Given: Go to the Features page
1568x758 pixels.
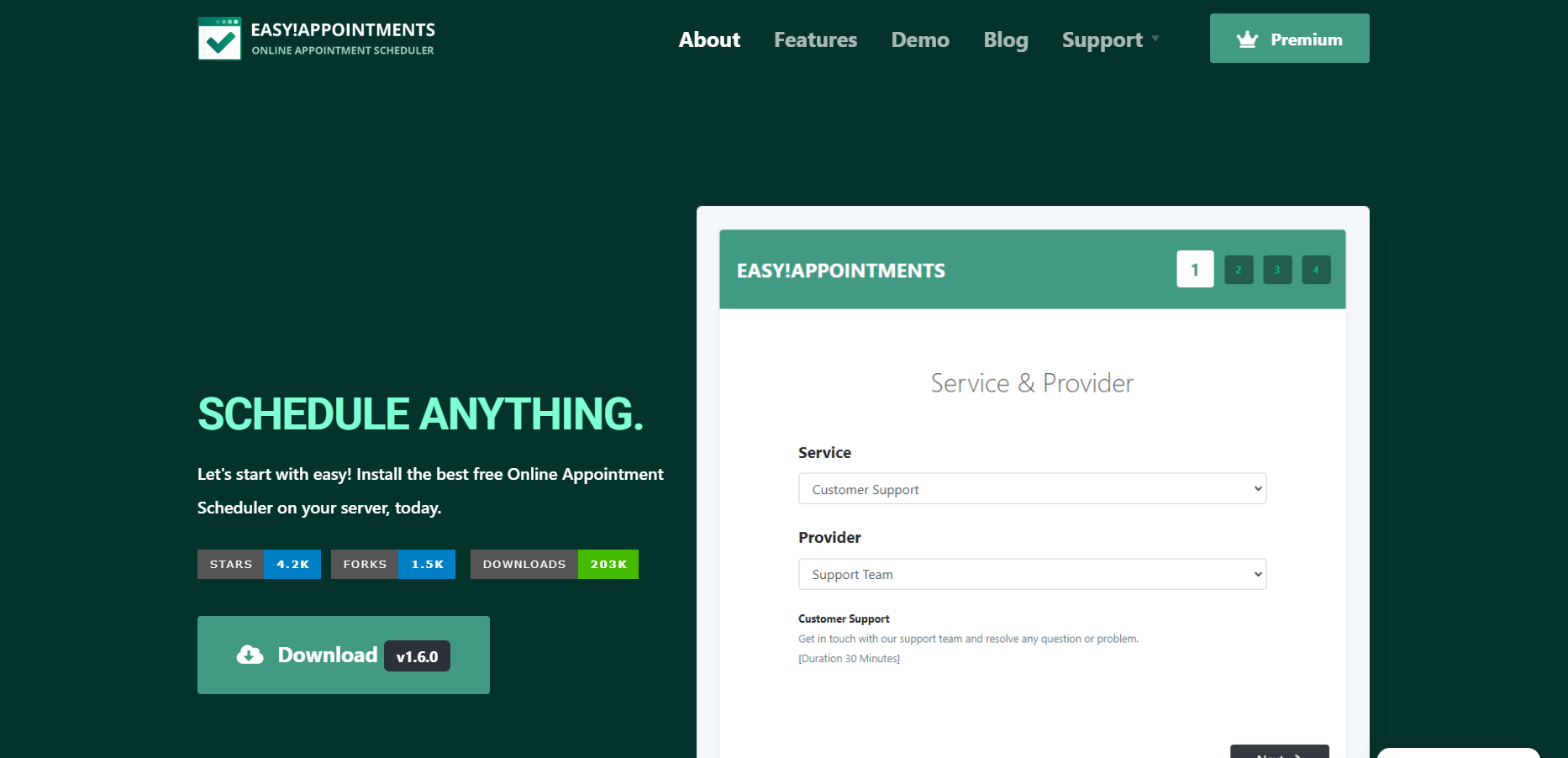Looking at the screenshot, I should tap(815, 39).
